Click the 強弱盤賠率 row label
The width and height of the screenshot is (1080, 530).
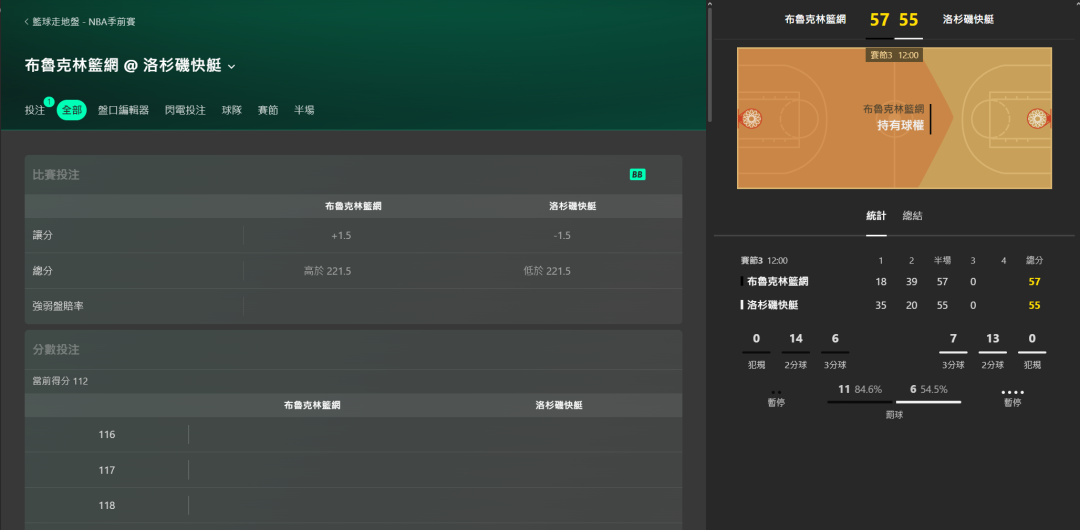tap(59, 306)
